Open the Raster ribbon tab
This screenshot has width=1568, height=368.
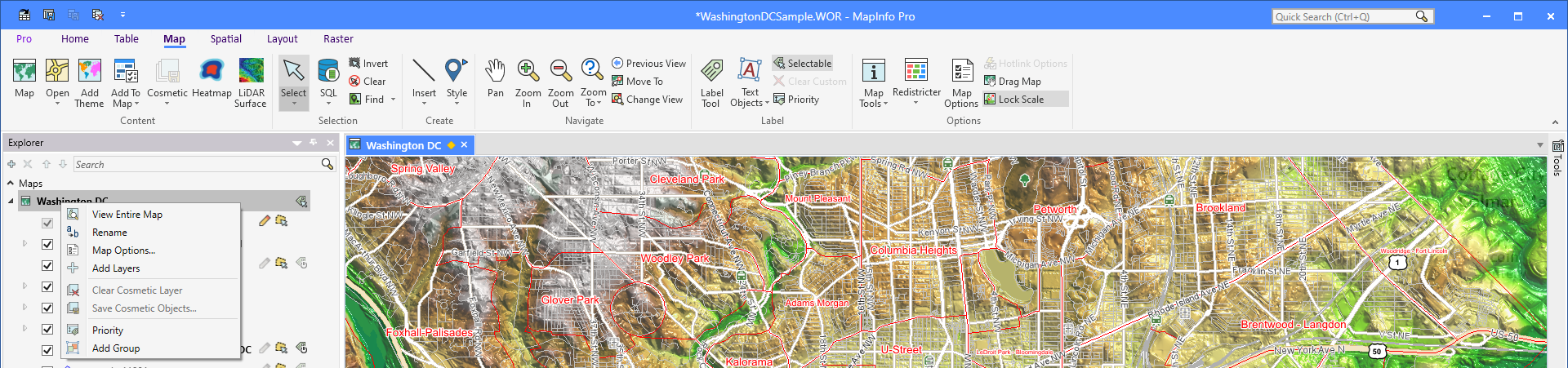(338, 39)
